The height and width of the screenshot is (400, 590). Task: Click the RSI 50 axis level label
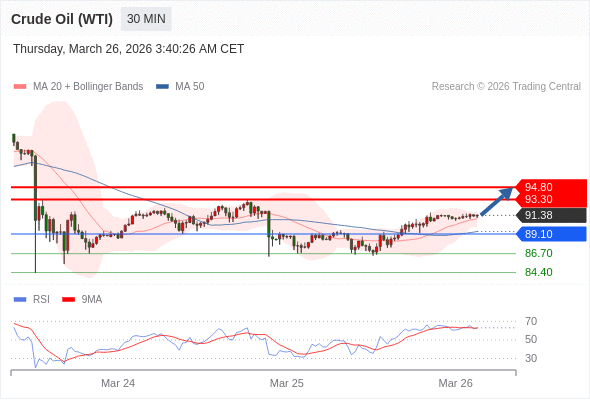coord(531,339)
